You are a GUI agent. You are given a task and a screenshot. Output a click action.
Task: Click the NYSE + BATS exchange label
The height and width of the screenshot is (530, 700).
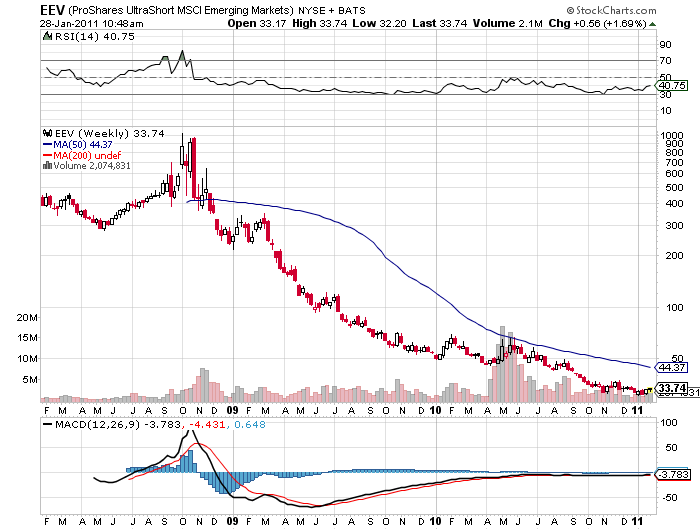pyautogui.click(x=332, y=10)
